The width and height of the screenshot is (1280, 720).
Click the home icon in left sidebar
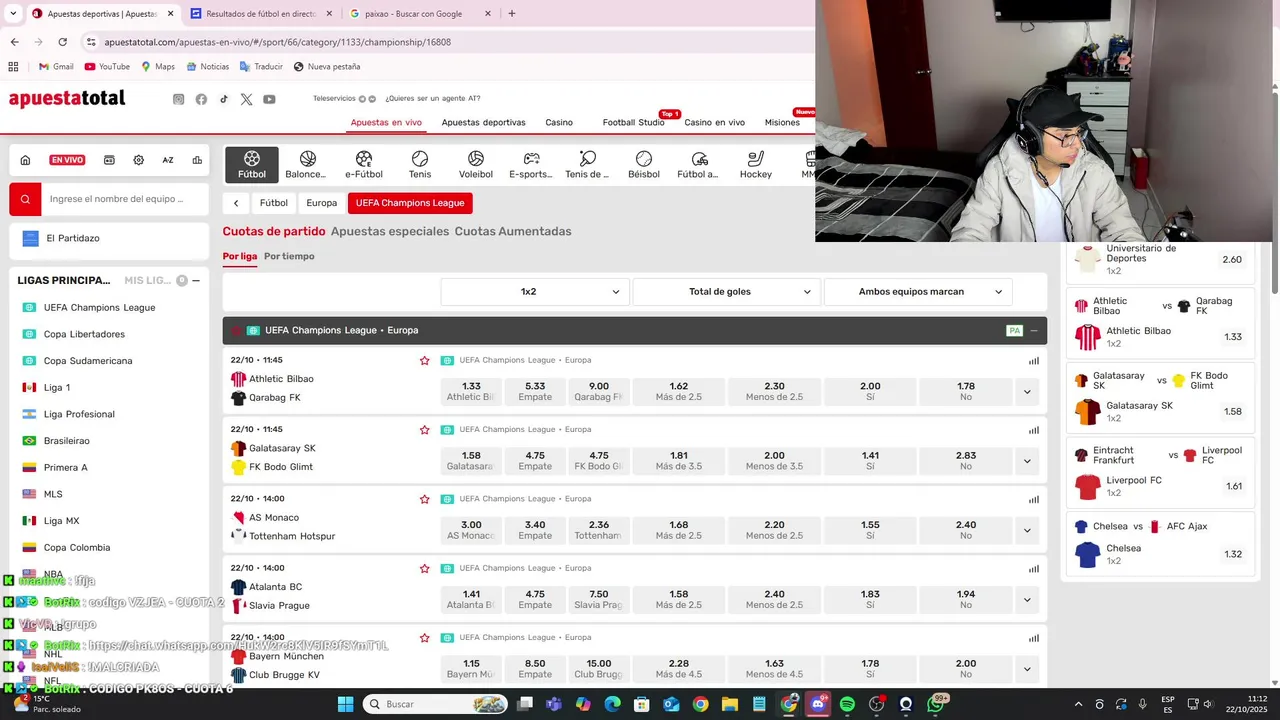tap(25, 160)
